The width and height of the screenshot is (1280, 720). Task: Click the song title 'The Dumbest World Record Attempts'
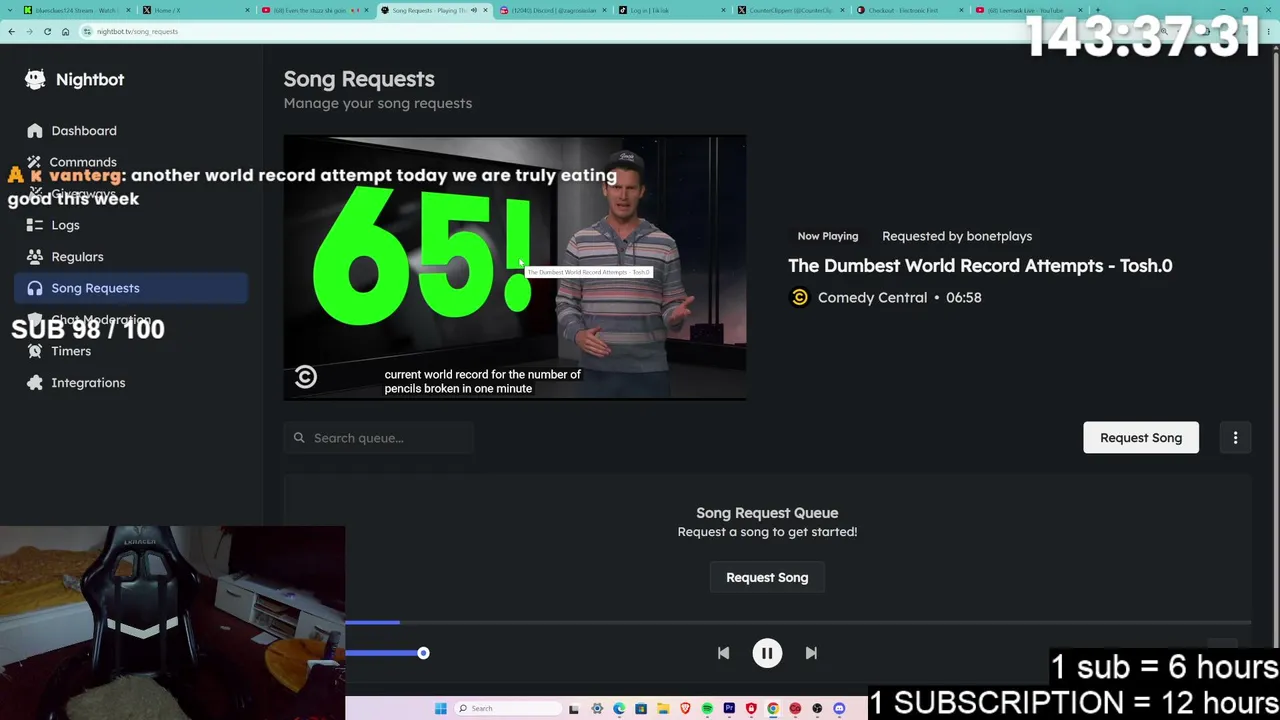point(980,266)
